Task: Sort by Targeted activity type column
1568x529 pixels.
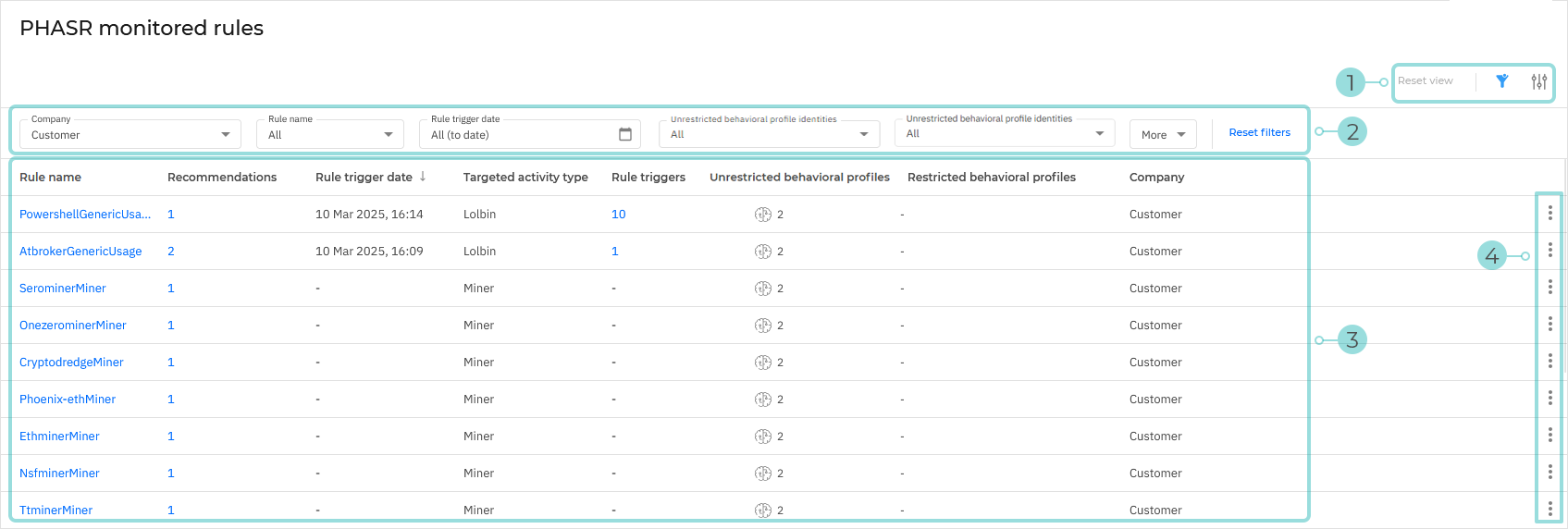Action: tap(525, 177)
